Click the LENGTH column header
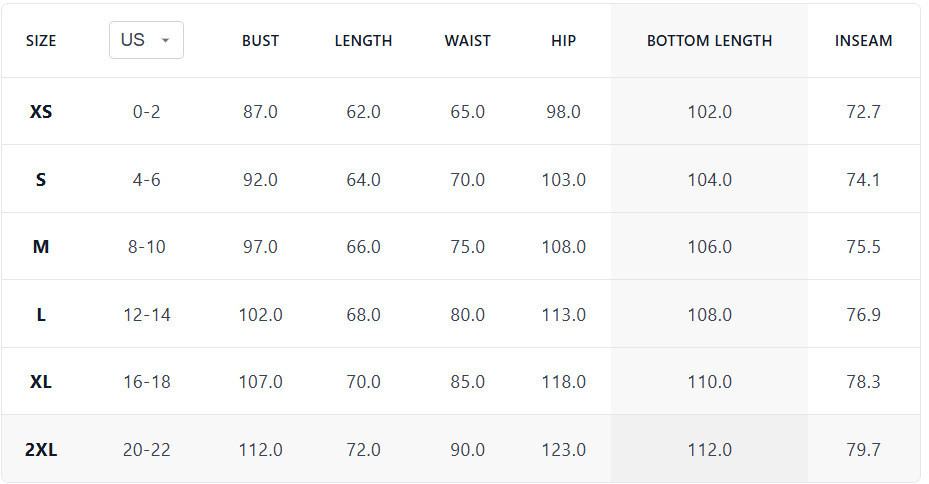Screen dimensions: 929x484 coord(363,41)
